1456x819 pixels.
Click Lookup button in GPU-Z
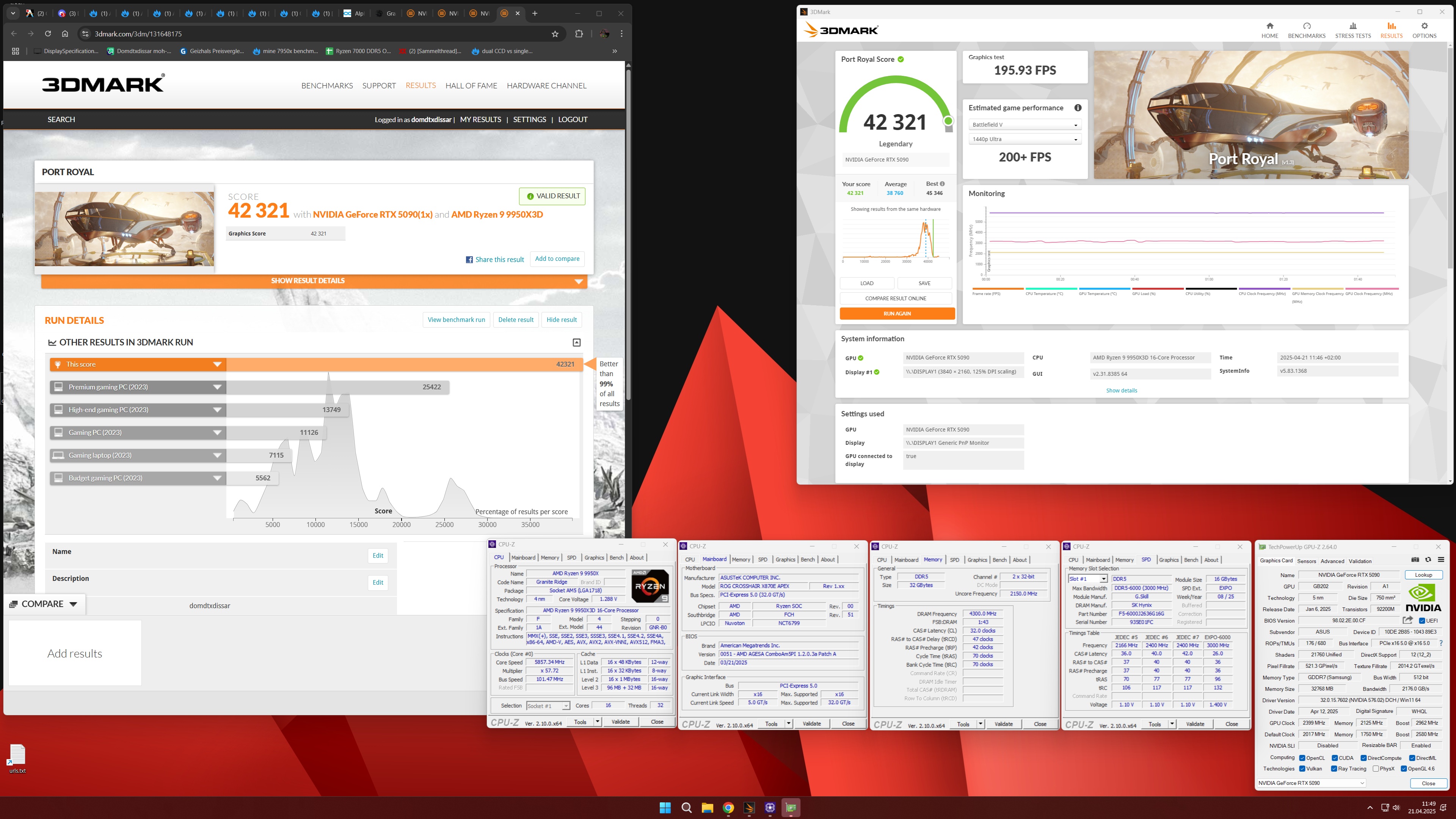point(1423,575)
